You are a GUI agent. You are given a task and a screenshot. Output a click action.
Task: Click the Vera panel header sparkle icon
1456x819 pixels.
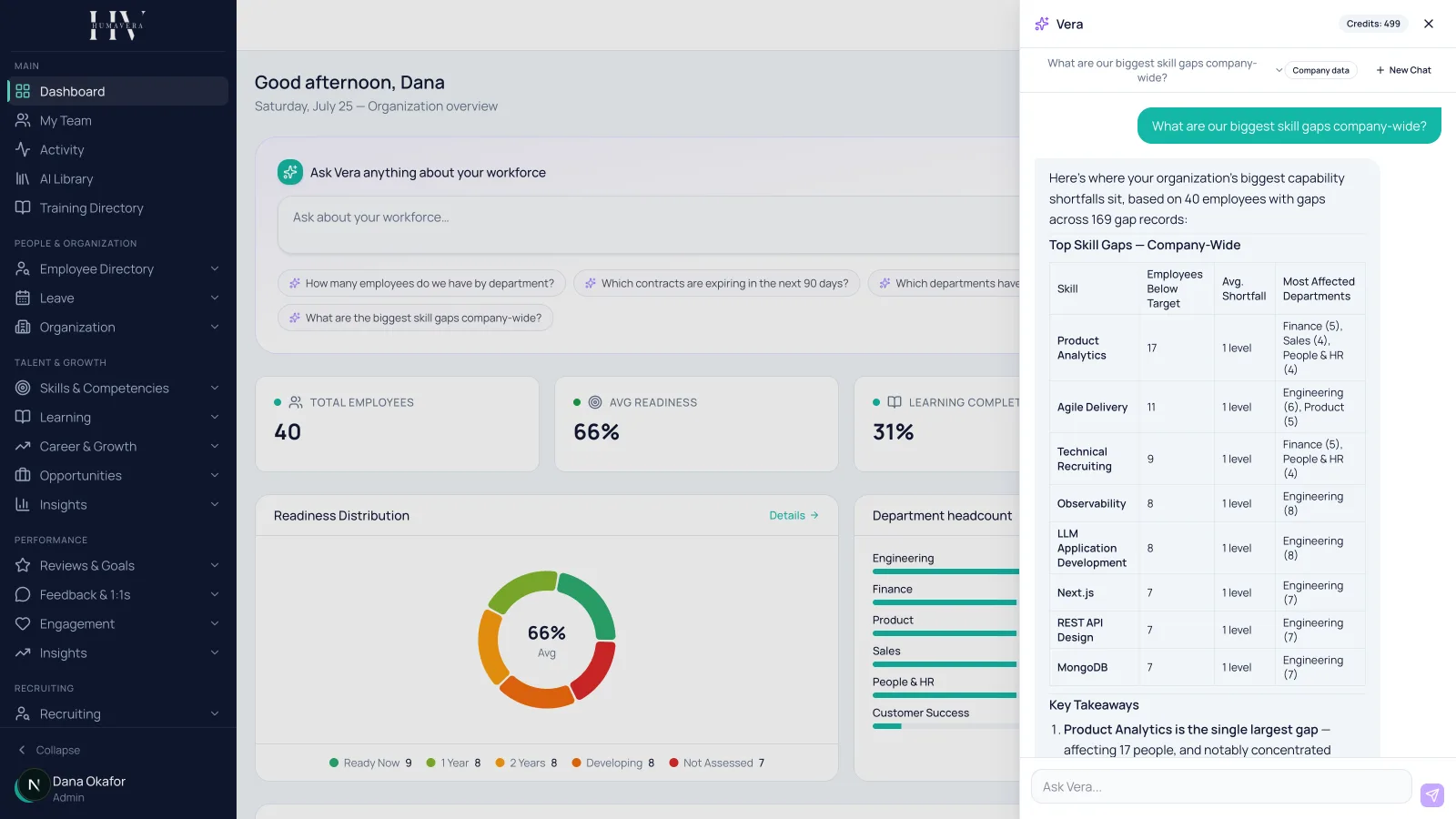pyautogui.click(x=1042, y=24)
